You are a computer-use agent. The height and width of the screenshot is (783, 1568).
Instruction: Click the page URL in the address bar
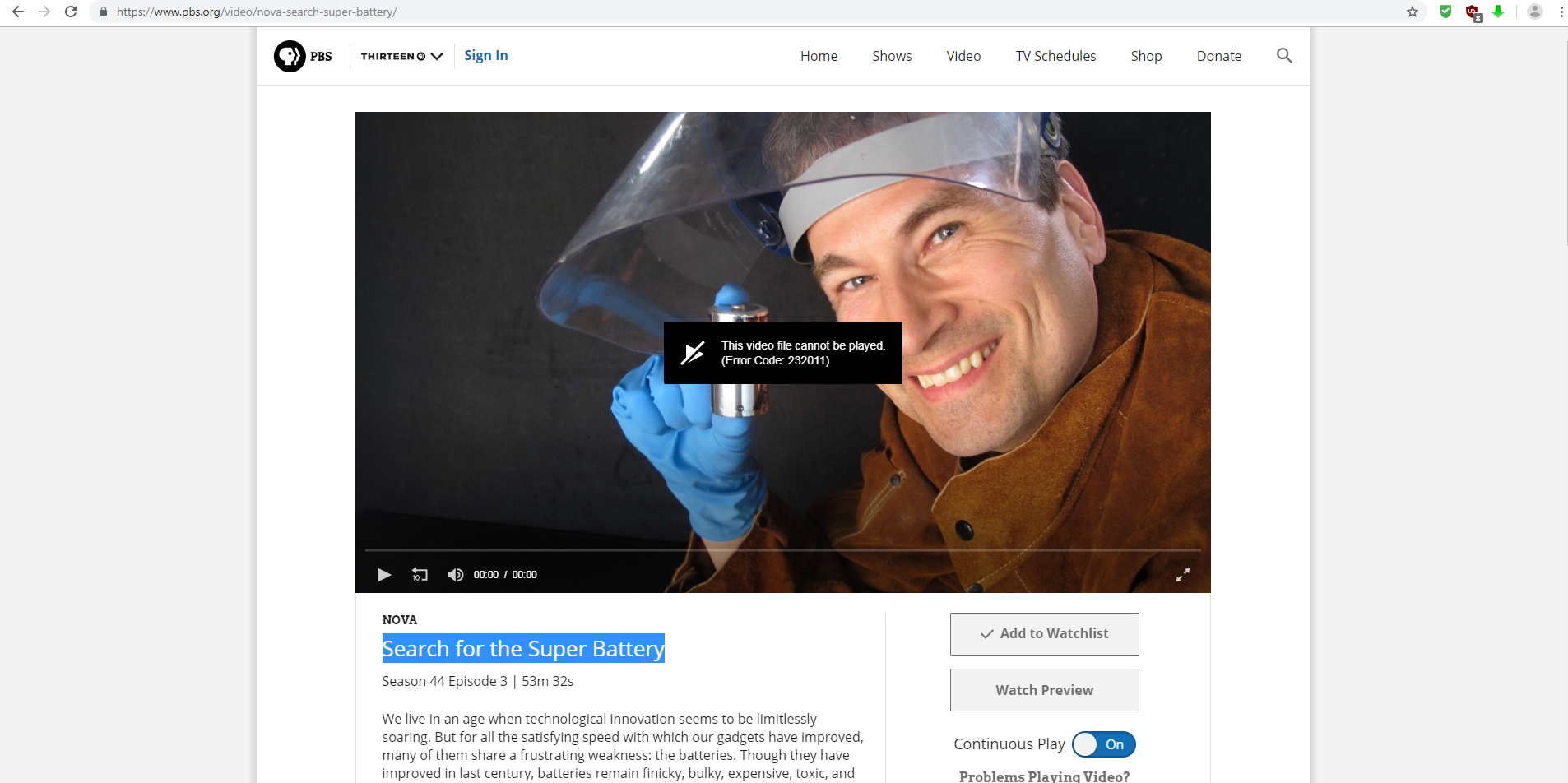pos(255,12)
